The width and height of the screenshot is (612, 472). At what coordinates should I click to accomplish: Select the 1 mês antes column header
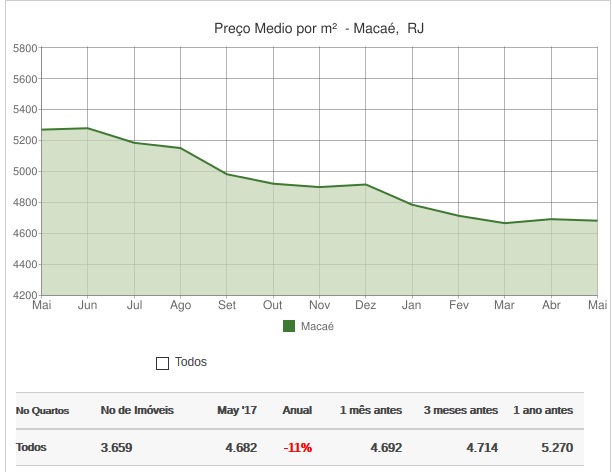369,410
